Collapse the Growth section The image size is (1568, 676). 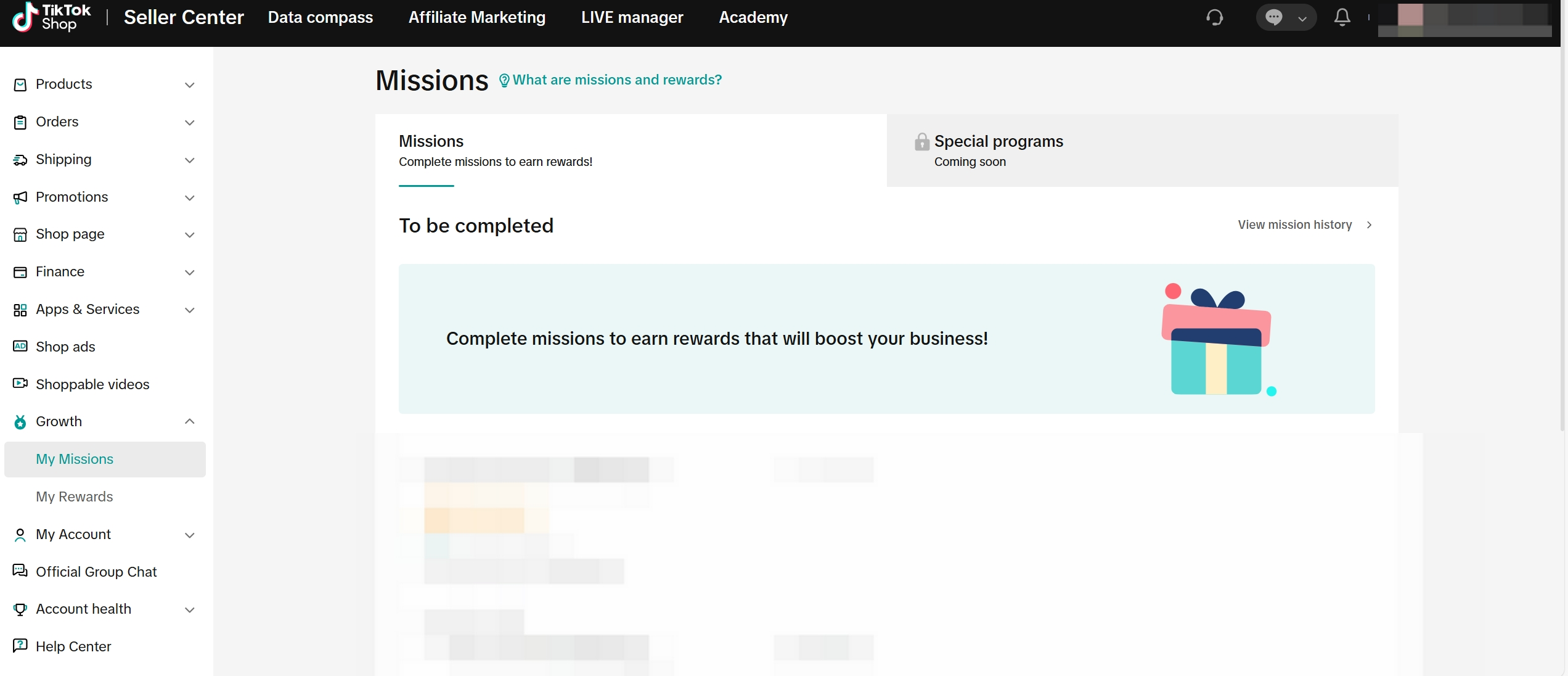tap(190, 421)
